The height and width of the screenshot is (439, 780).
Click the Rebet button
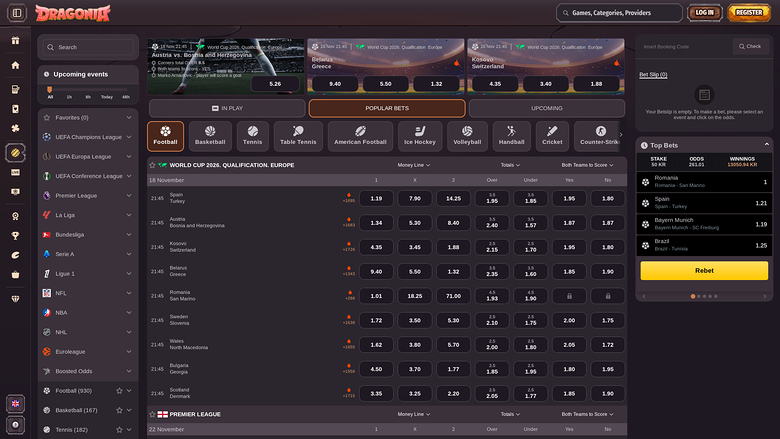coord(703,270)
